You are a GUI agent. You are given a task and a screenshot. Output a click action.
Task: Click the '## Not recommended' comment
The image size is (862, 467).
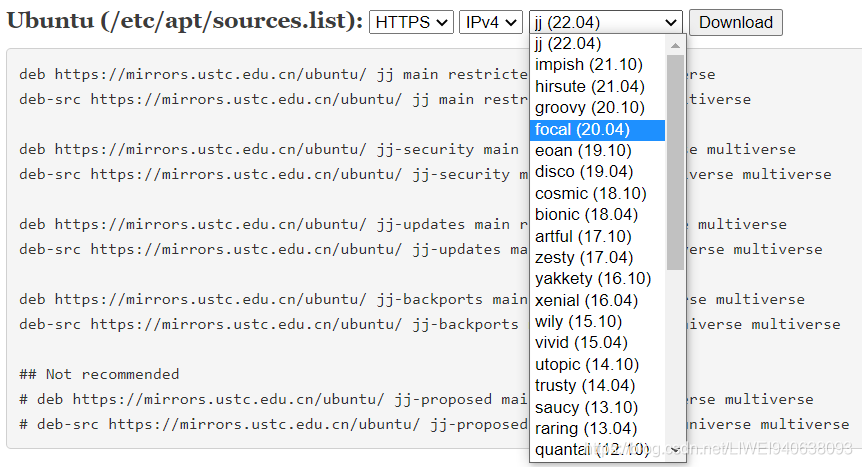point(99,375)
